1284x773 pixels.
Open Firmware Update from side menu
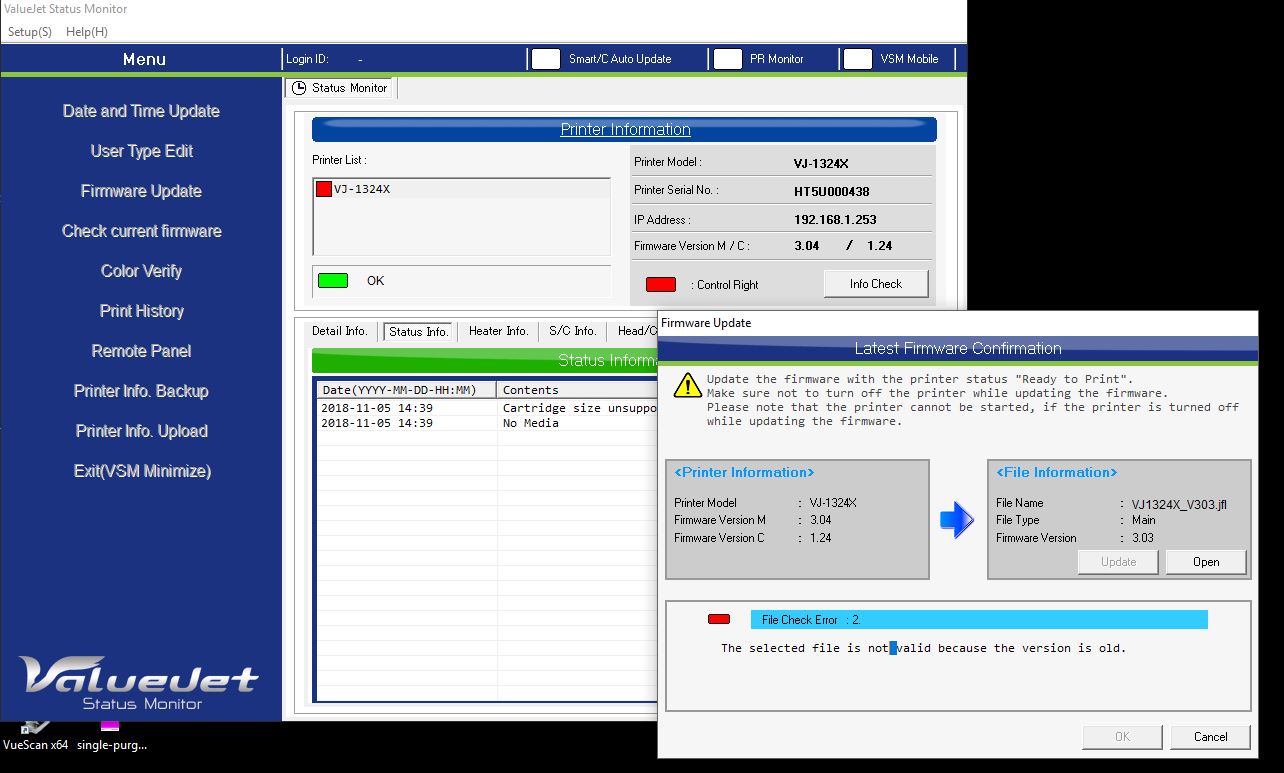tap(141, 191)
